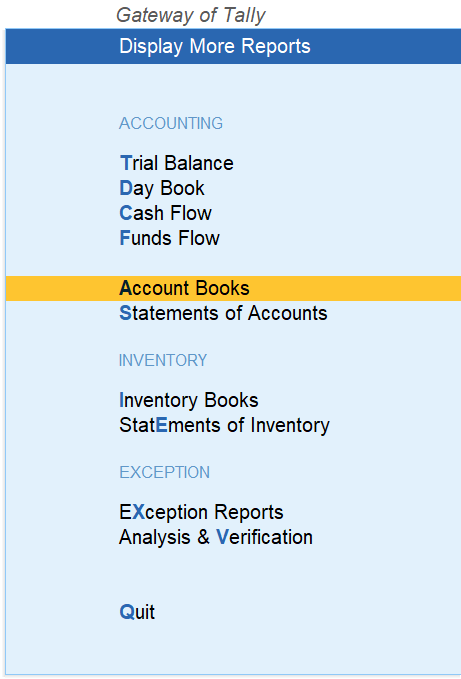
Task: Click the blue S hotkey letter of Statements of Accounts
Action: [125, 313]
